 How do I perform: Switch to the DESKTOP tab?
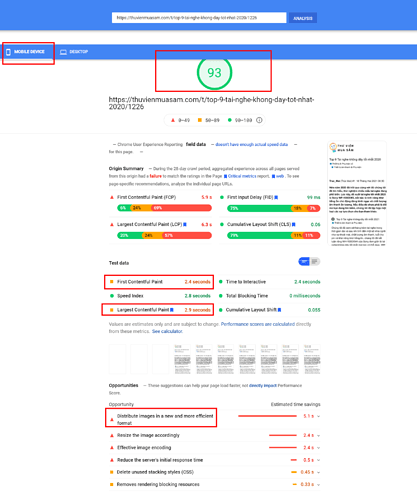click(74, 52)
